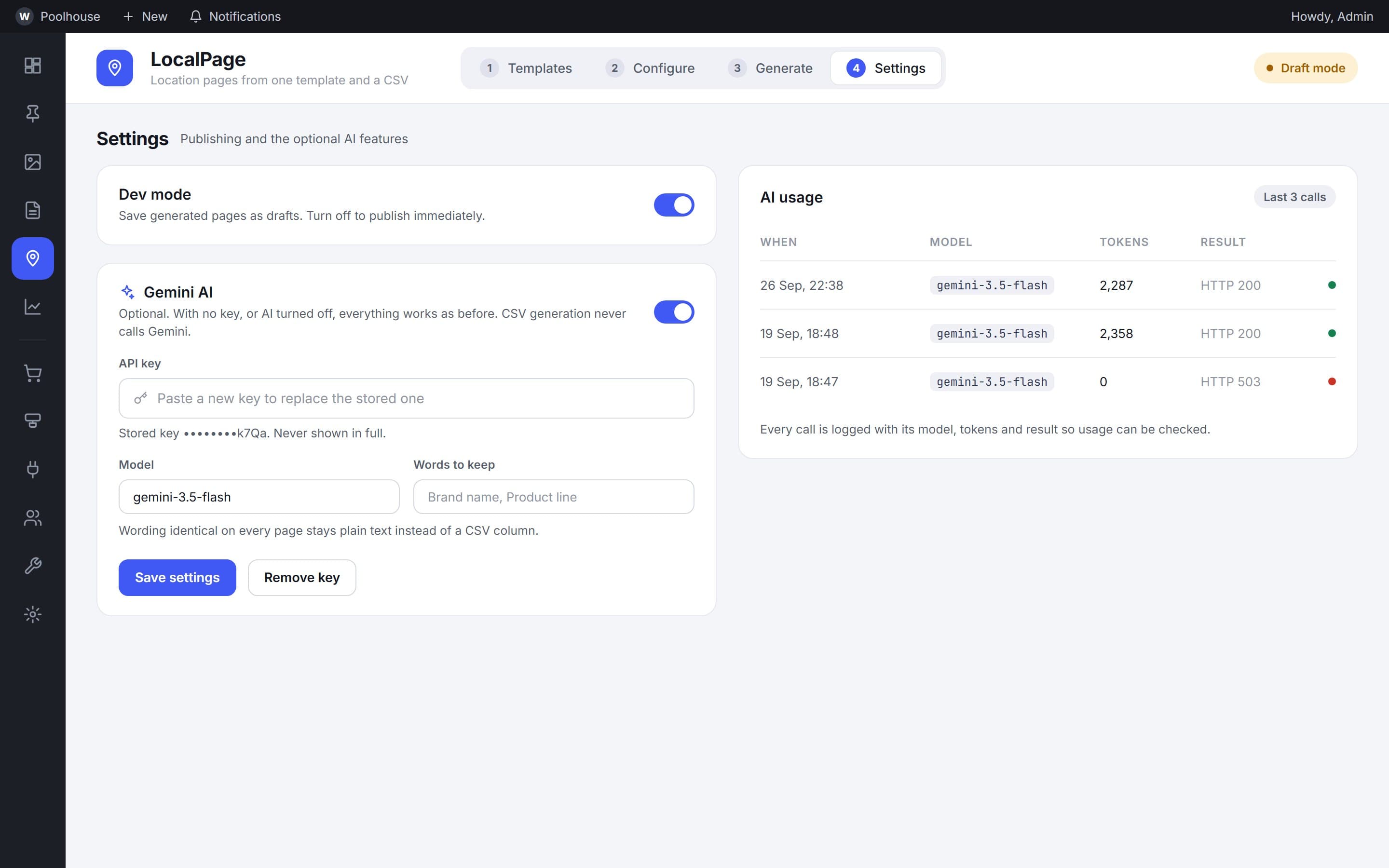Click green status dot in 26 Sep row
The width and height of the screenshot is (1389, 868).
1332,285
